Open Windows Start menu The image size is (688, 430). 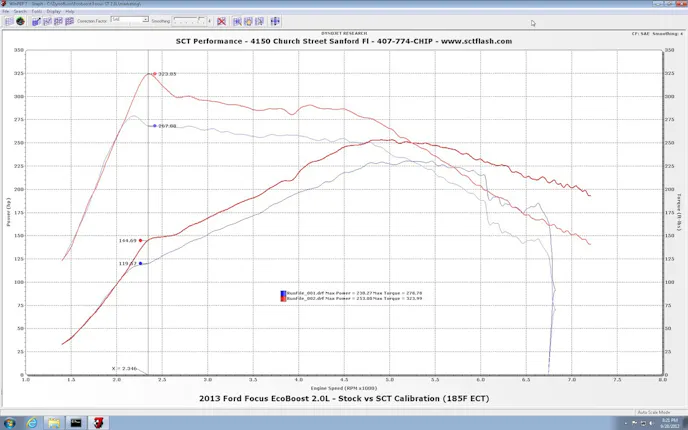[9, 422]
